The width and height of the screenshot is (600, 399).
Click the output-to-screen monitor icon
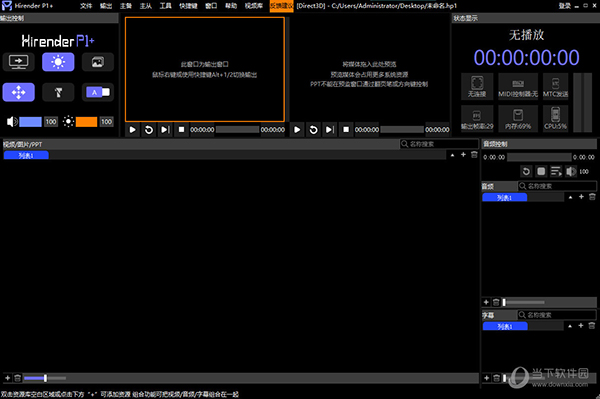(19, 62)
